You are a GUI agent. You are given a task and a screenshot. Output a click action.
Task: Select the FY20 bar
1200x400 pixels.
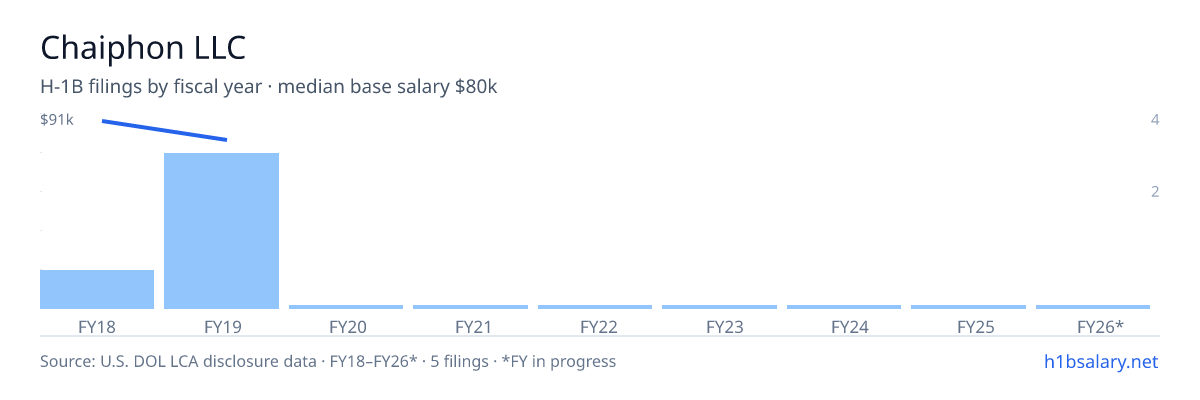pyautogui.click(x=346, y=307)
